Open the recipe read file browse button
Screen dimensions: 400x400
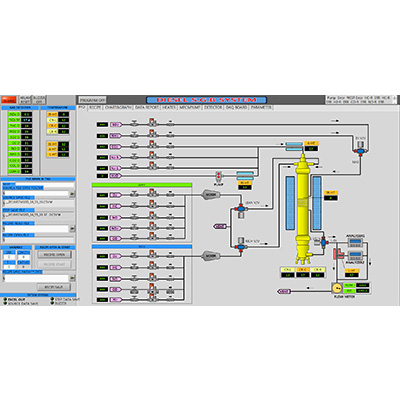click(72, 229)
